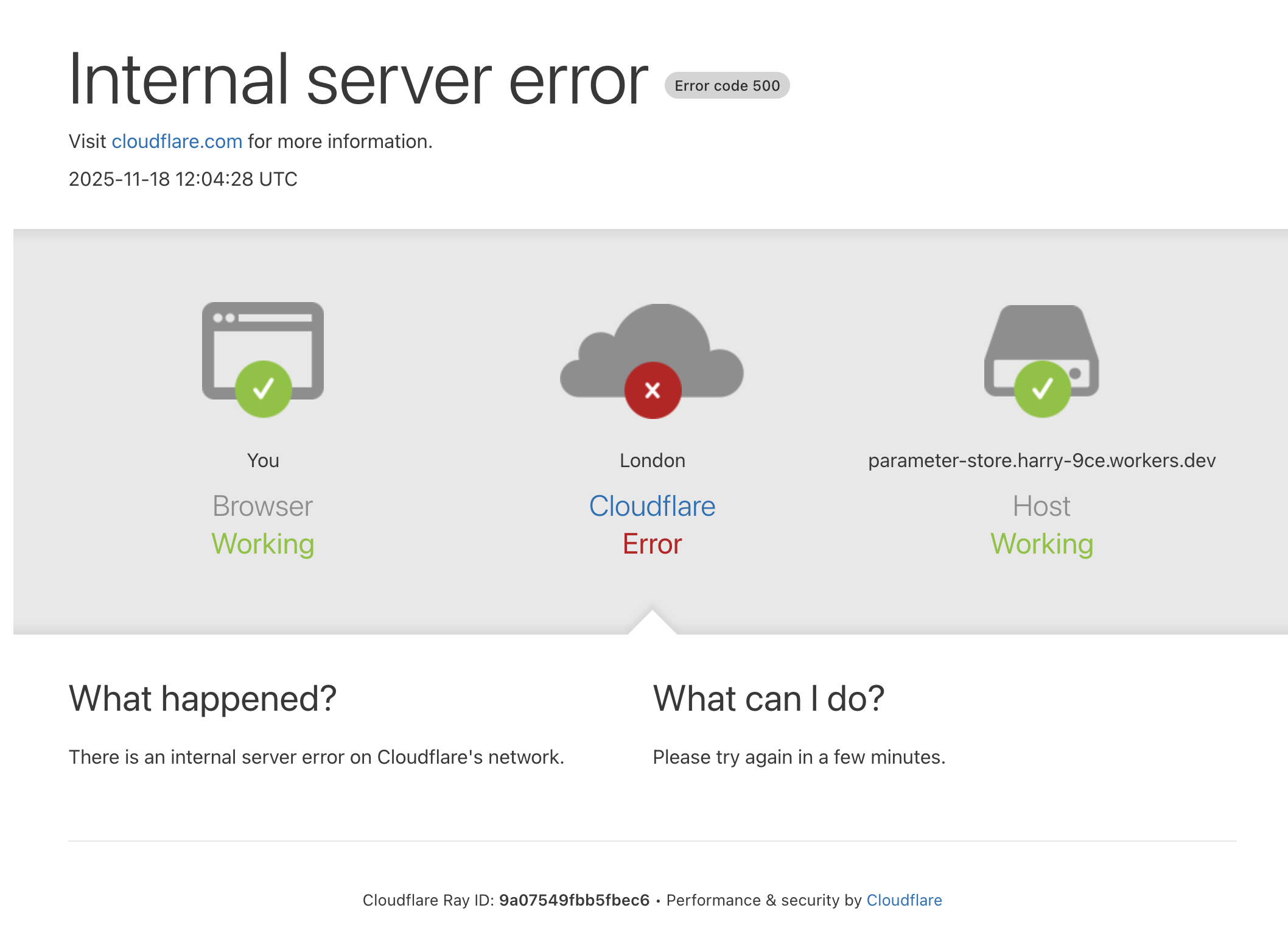The height and width of the screenshot is (933, 1288).
Task: Click the What happened? heading
Action: (x=203, y=699)
